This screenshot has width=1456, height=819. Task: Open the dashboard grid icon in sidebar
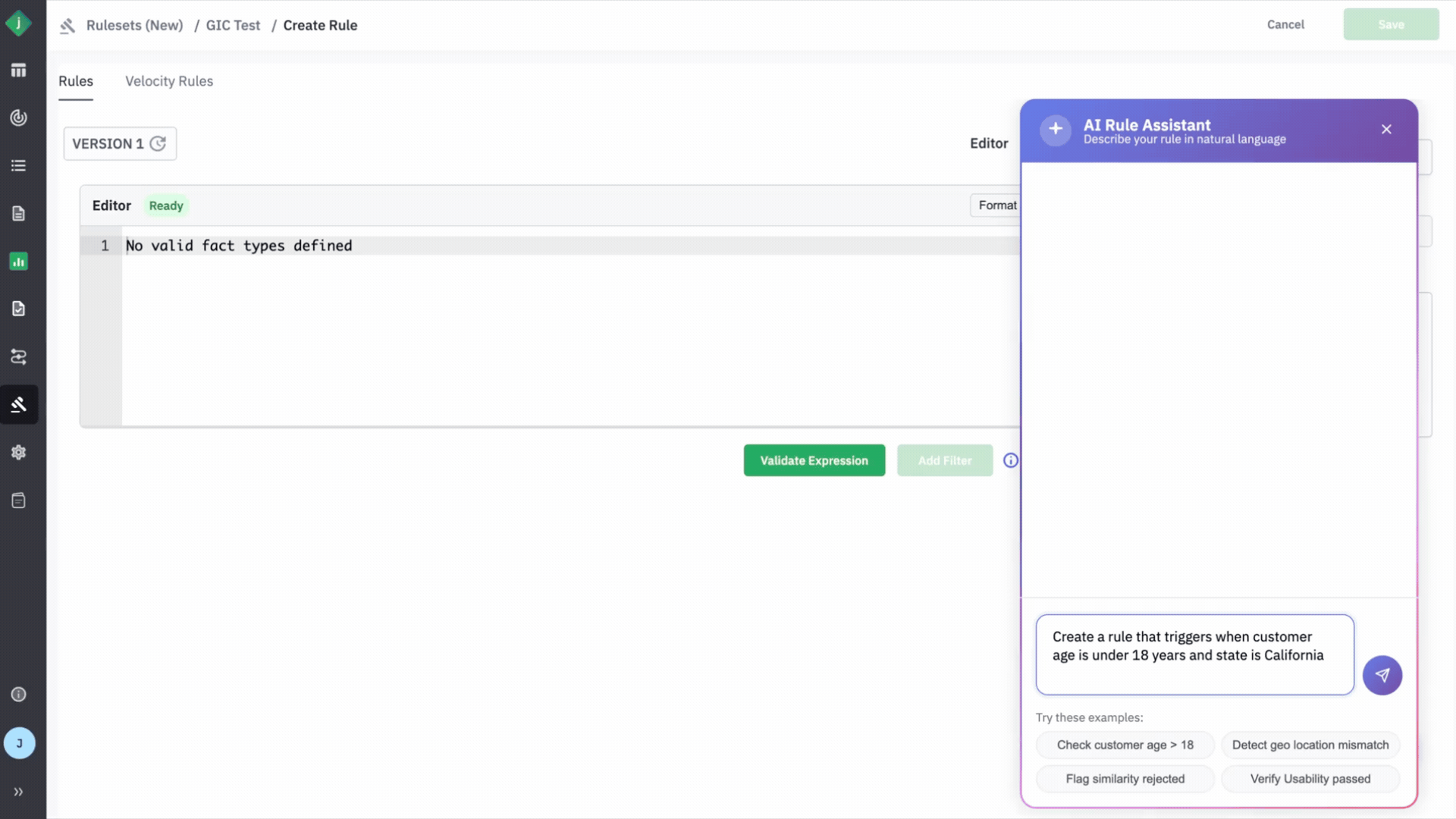coord(19,71)
